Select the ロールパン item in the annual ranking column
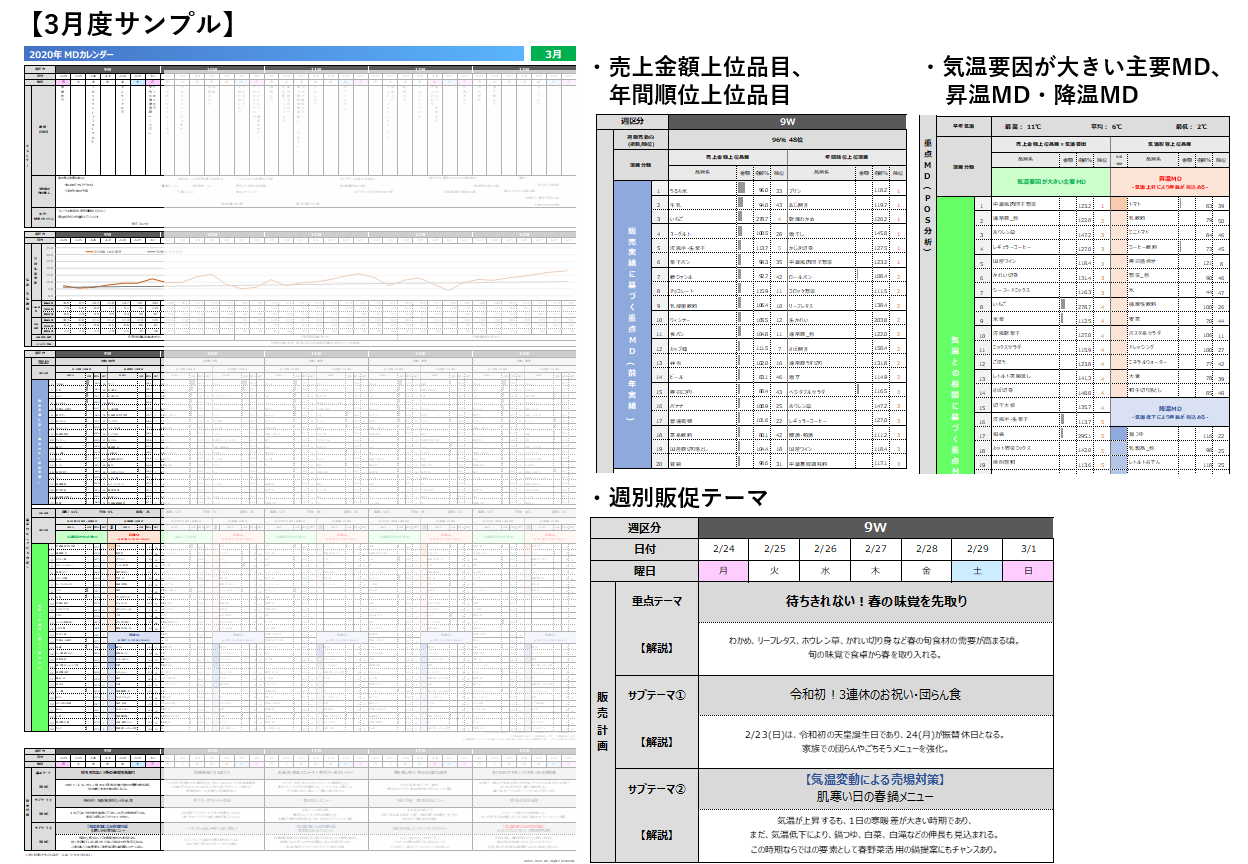Image resolution: width=1248 pixels, height=864 pixels. point(802,276)
